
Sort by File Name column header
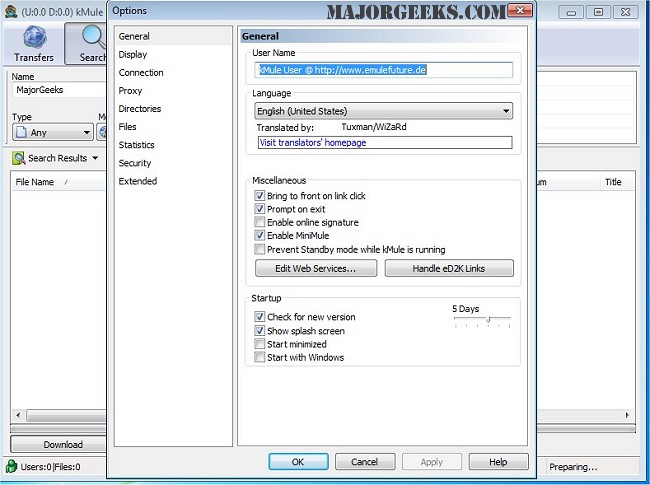coord(35,182)
